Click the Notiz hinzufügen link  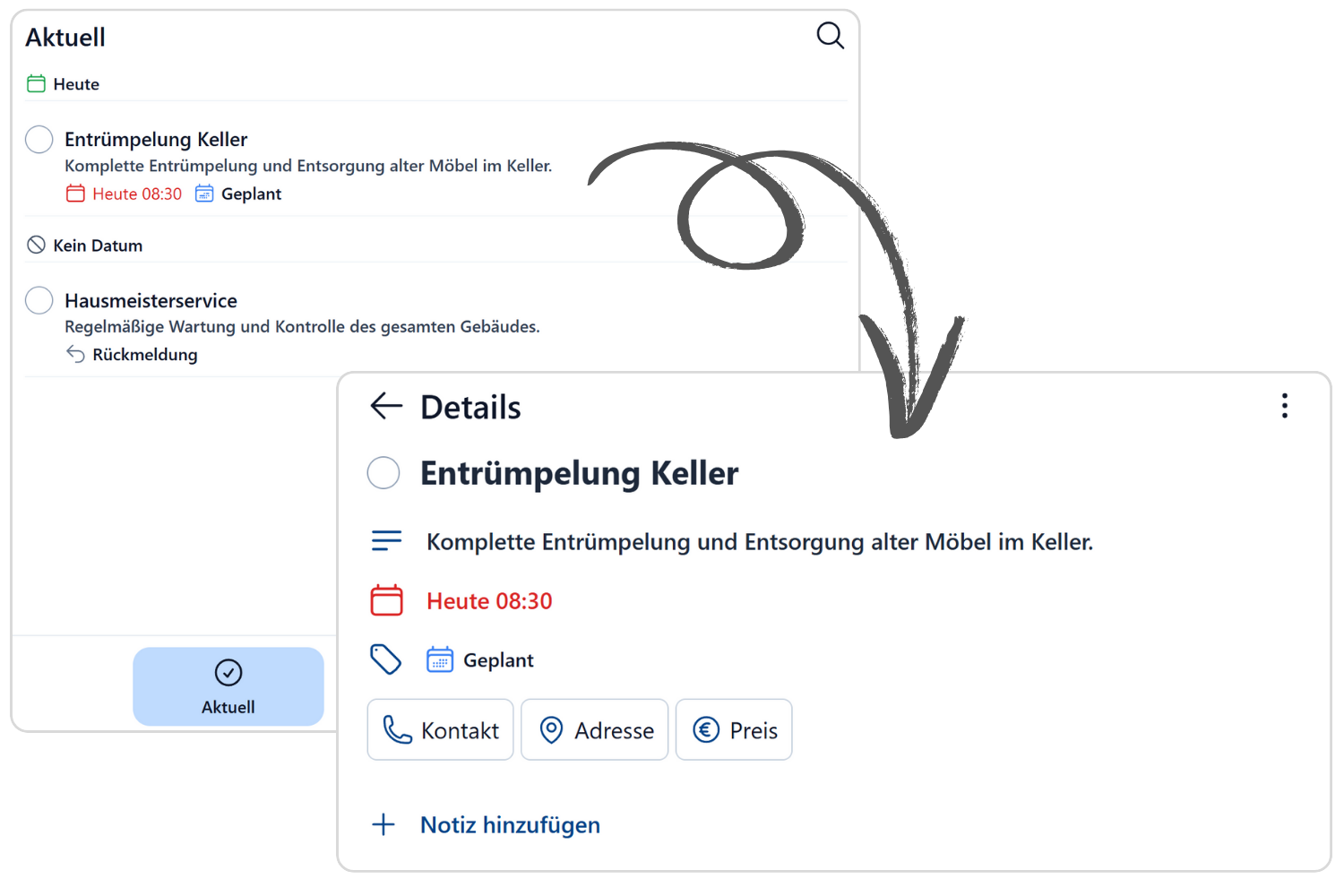(510, 824)
